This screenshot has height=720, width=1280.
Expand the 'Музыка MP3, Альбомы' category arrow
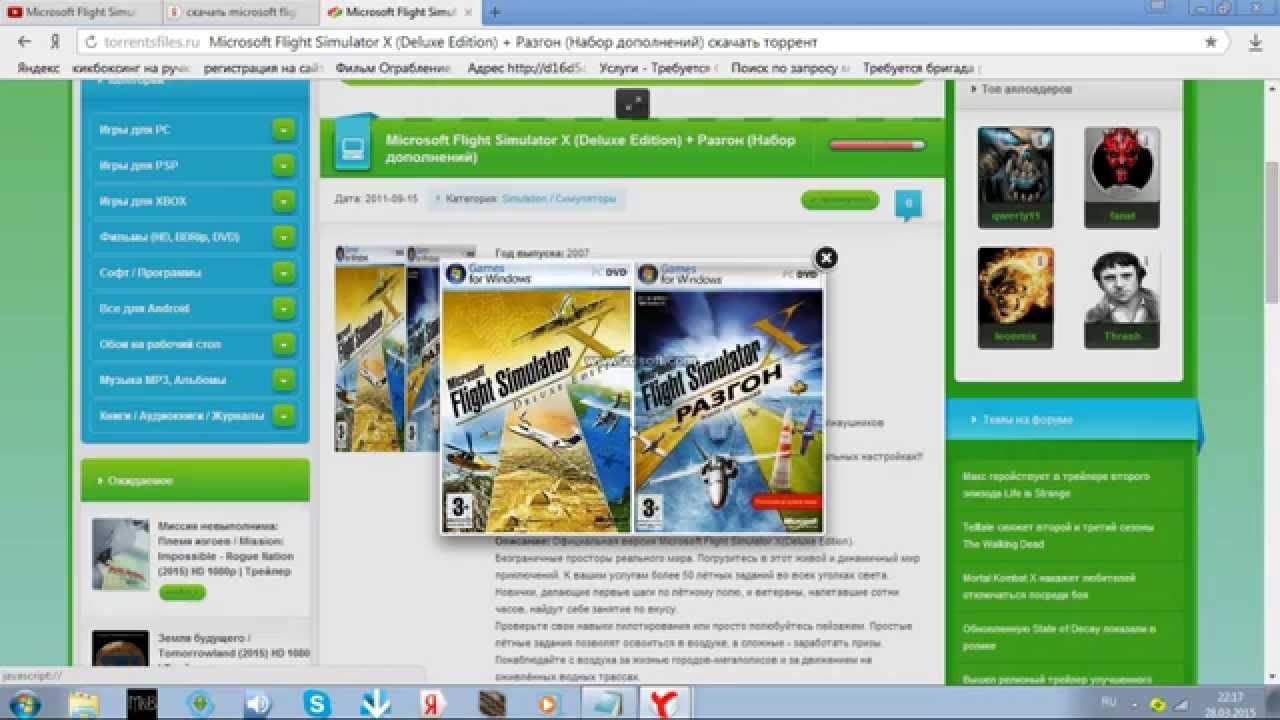point(284,380)
